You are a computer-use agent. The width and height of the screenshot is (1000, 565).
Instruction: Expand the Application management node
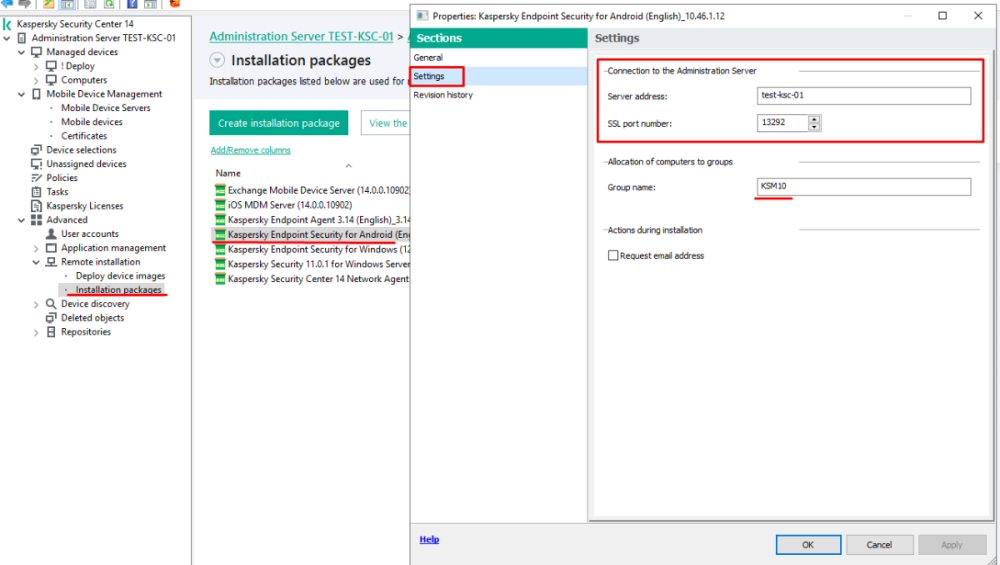[36, 249]
